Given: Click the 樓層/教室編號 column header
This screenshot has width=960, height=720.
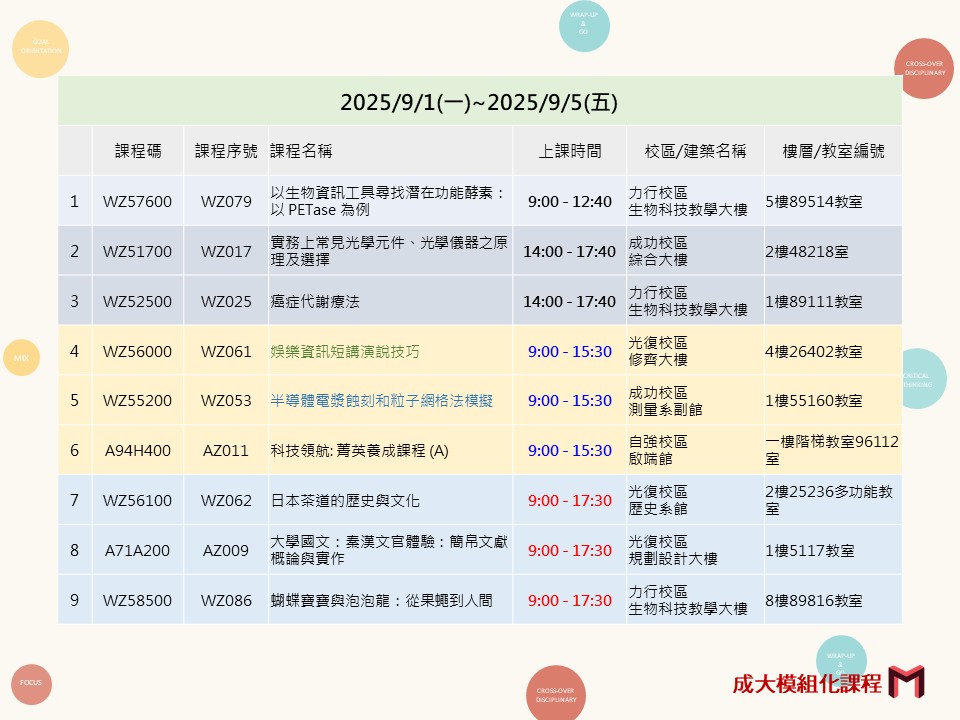Looking at the screenshot, I should (832, 151).
